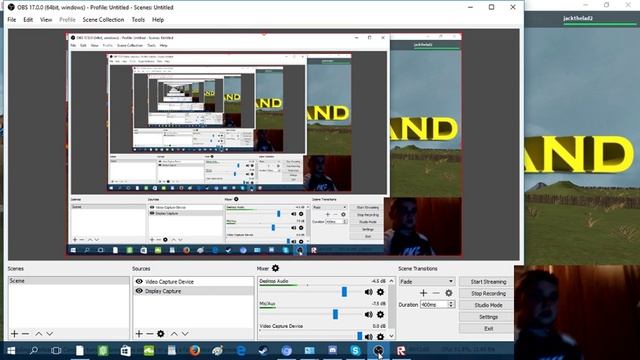The width and height of the screenshot is (640, 360).
Task: Select Display Capture source row
Action: pos(193,291)
